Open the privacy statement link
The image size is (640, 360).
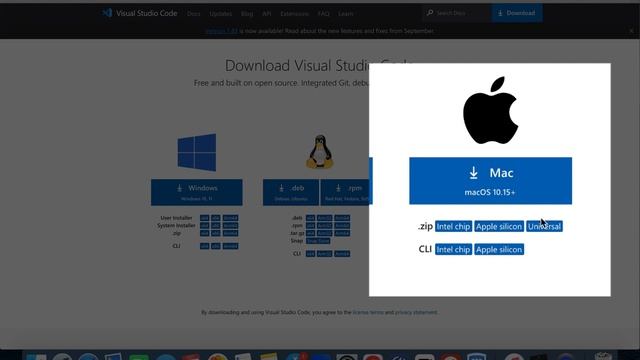(416, 312)
